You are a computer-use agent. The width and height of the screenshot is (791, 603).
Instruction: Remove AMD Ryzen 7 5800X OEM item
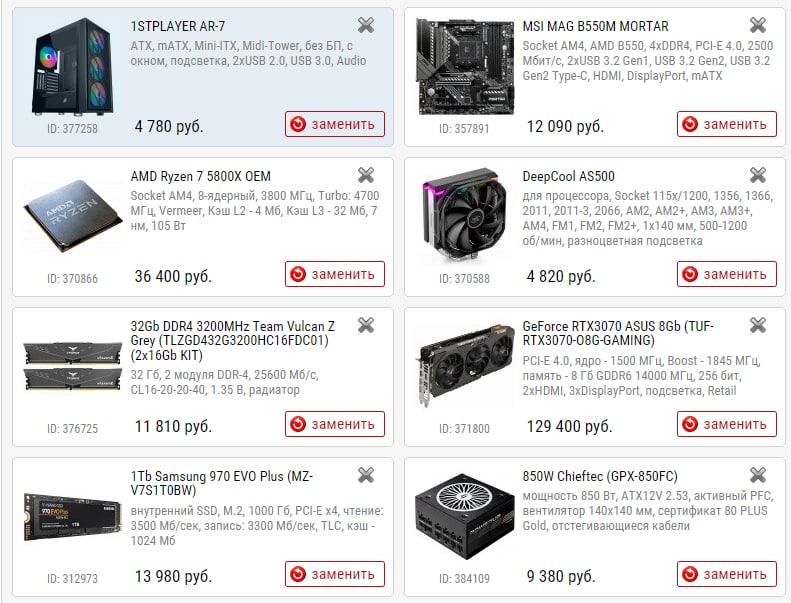[x=366, y=175]
